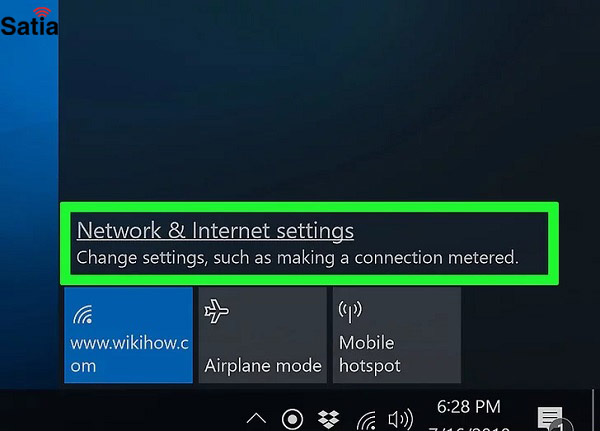Screen dimensions: 600x431
Task: Open the 6:28 PM clock flyout
Action: [469, 407]
